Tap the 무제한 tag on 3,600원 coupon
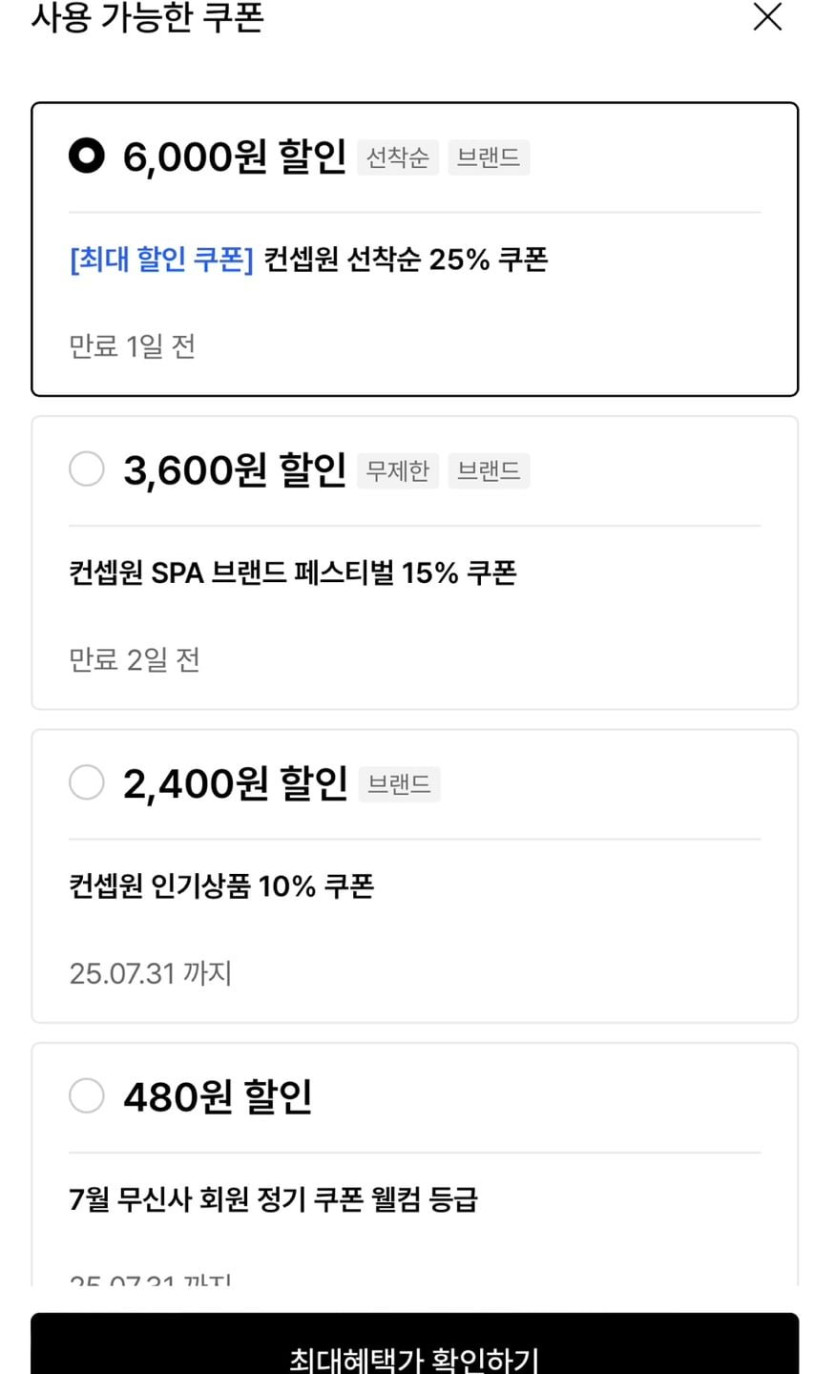835x1374 pixels. click(398, 471)
